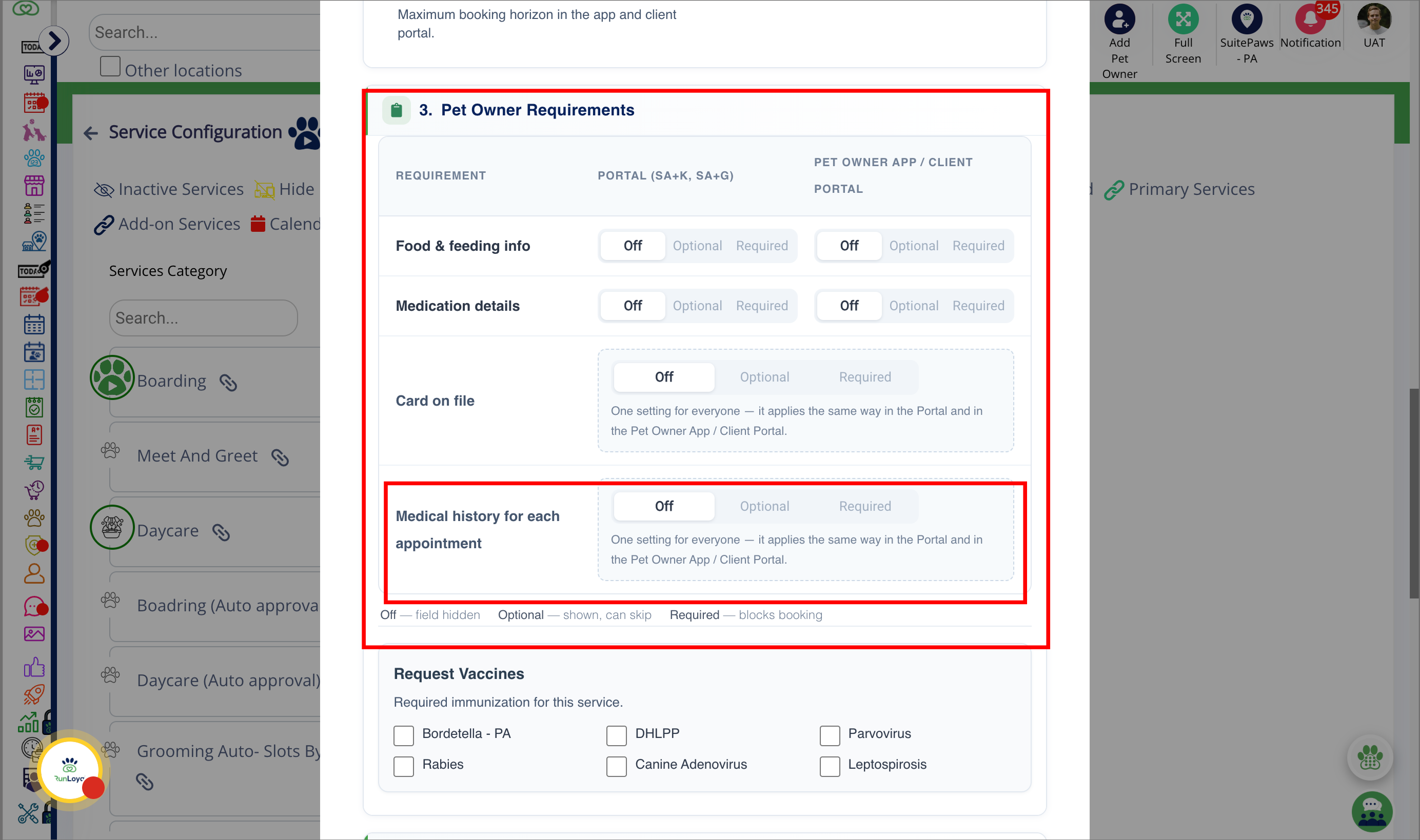This screenshot has height=840, width=1420.
Task: Toggle Full Screen mode icon
Action: [x=1183, y=19]
